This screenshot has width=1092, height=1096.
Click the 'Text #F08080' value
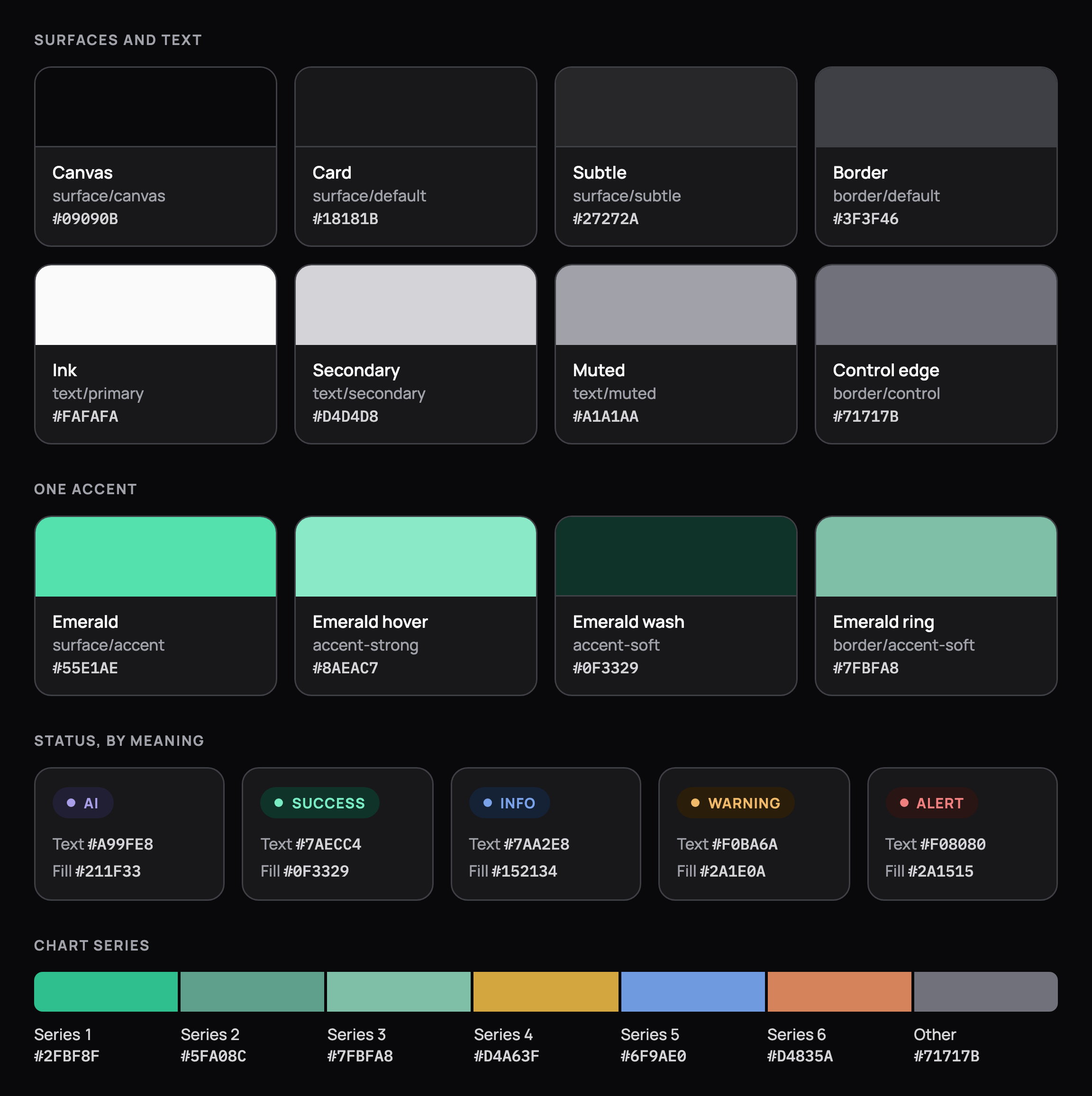[x=935, y=844]
